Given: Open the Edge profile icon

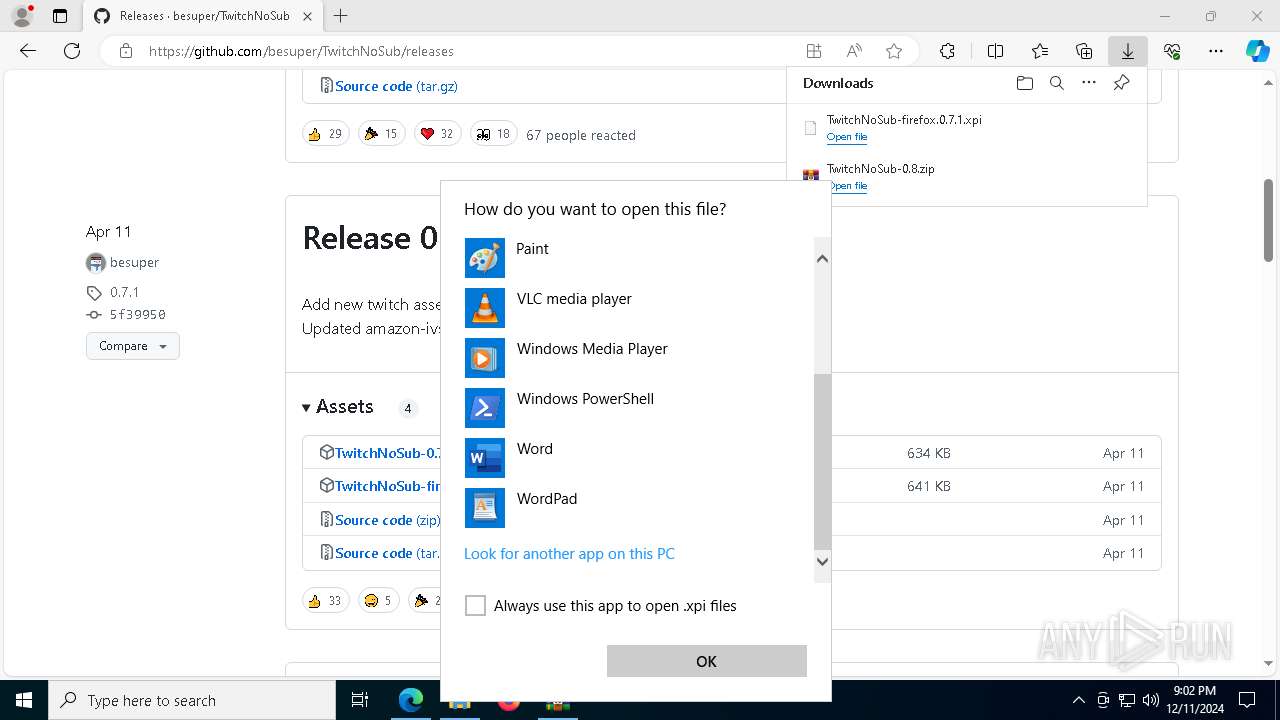Looking at the screenshot, I should click(22, 16).
